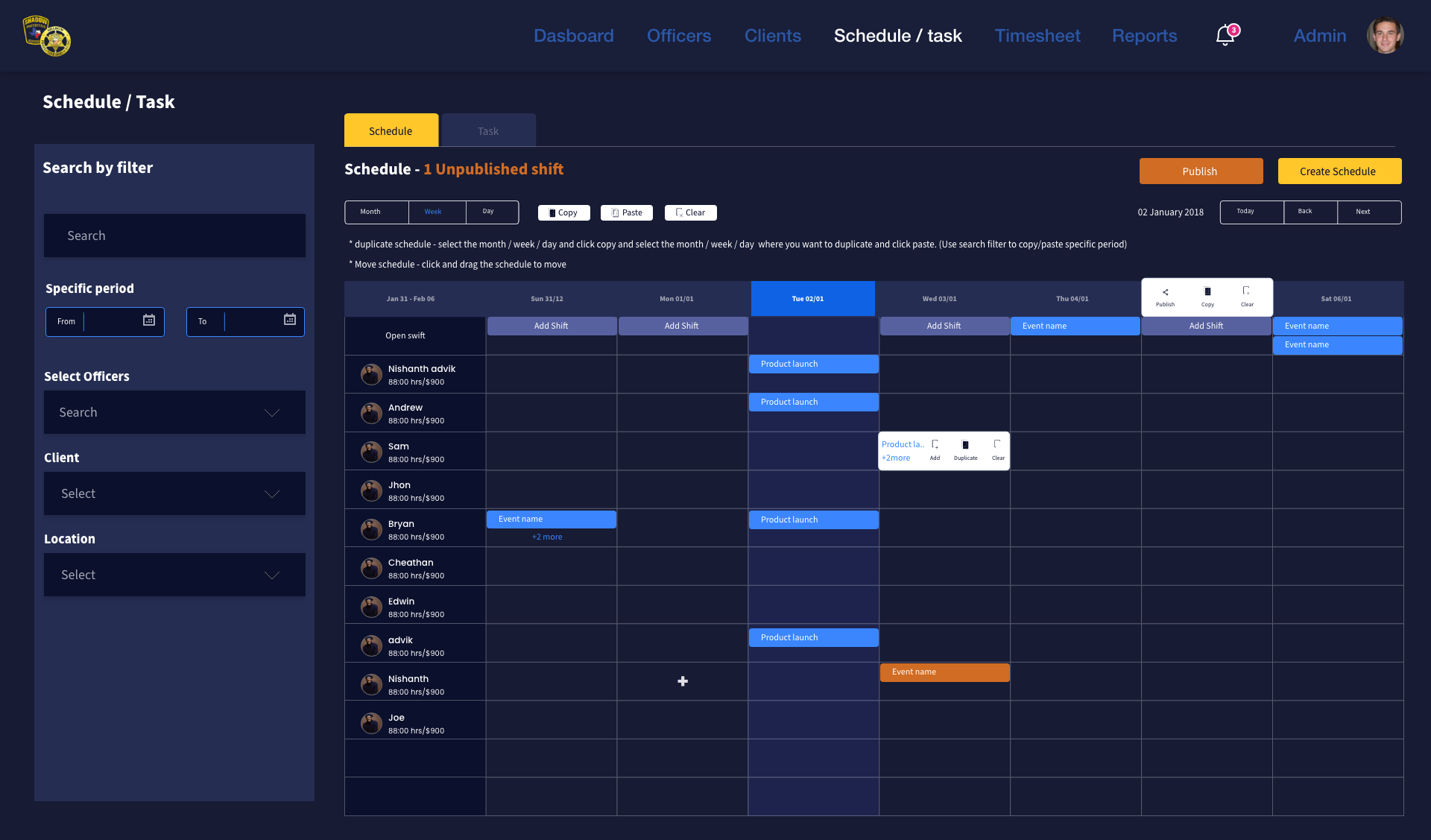This screenshot has width=1431, height=840.
Task: Switch calendar to Day view
Action: (x=488, y=212)
